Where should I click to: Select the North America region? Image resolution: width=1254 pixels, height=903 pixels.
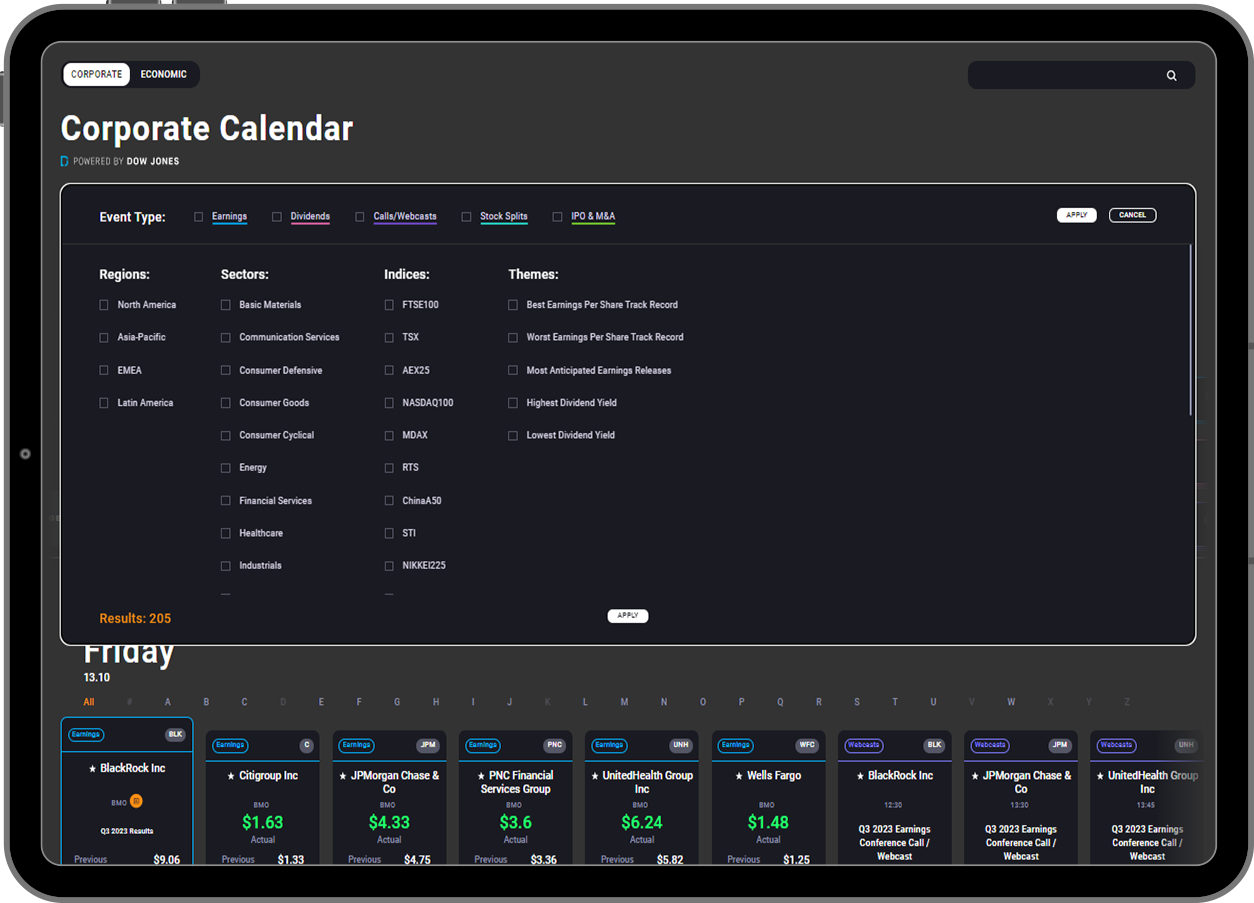coord(104,305)
